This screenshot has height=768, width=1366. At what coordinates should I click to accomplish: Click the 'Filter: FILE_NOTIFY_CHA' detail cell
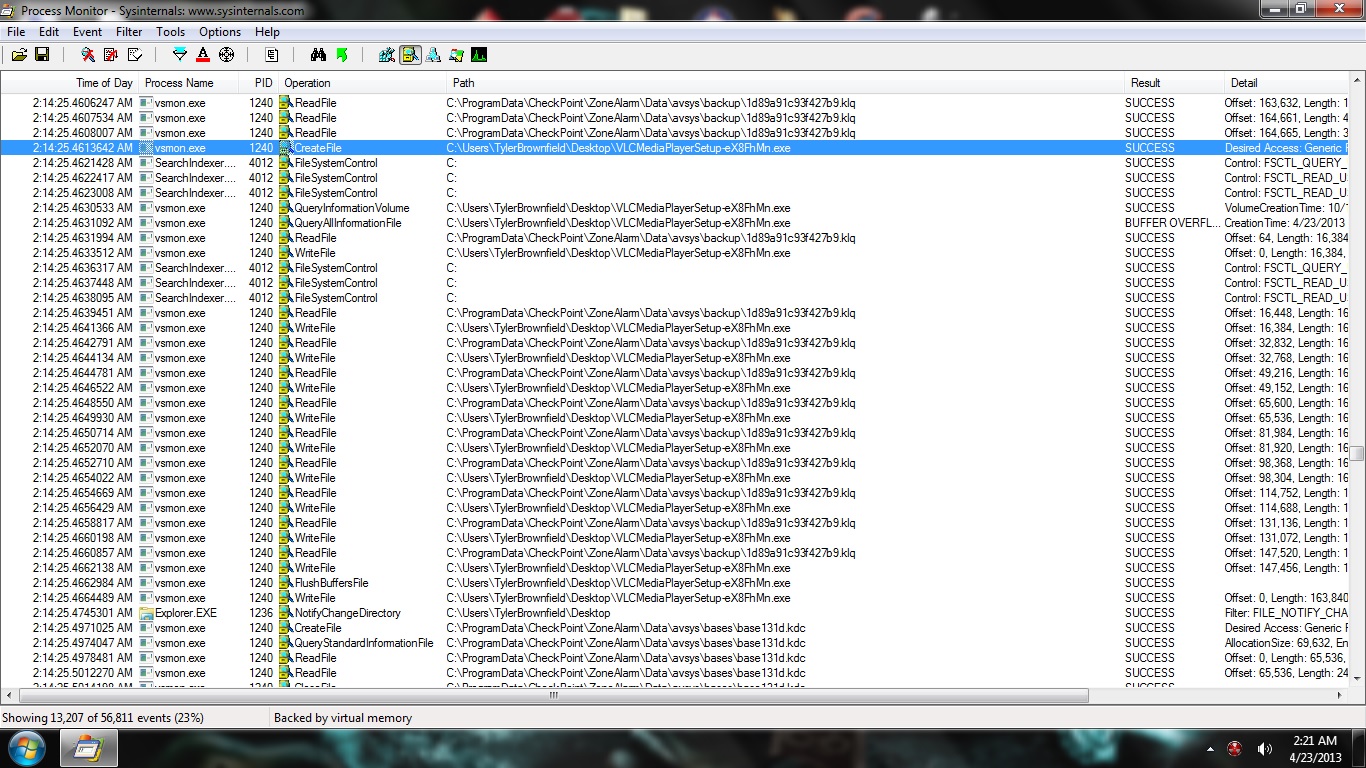pos(1287,613)
